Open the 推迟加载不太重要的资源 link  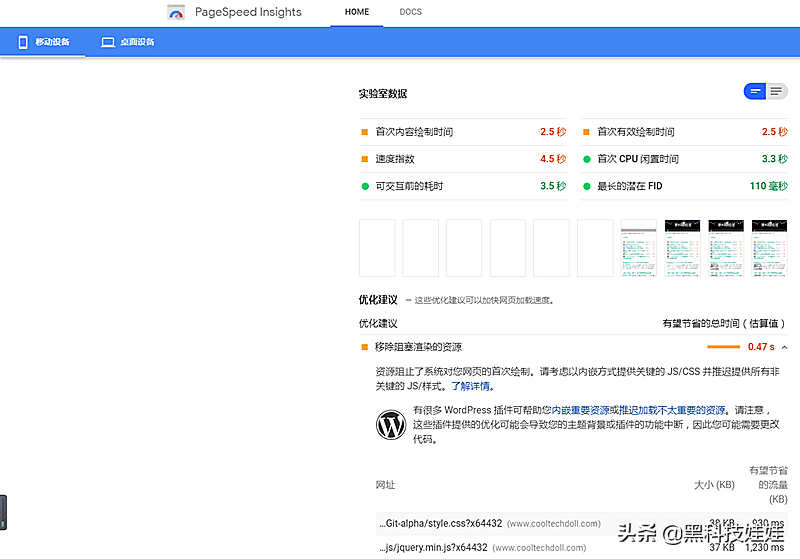click(672, 410)
